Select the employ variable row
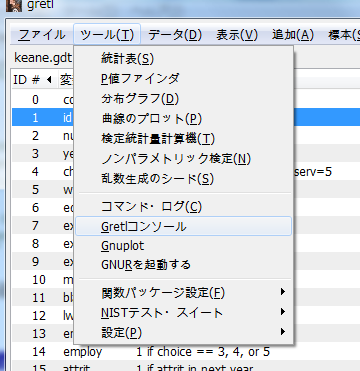360x371 pixels. point(186,352)
